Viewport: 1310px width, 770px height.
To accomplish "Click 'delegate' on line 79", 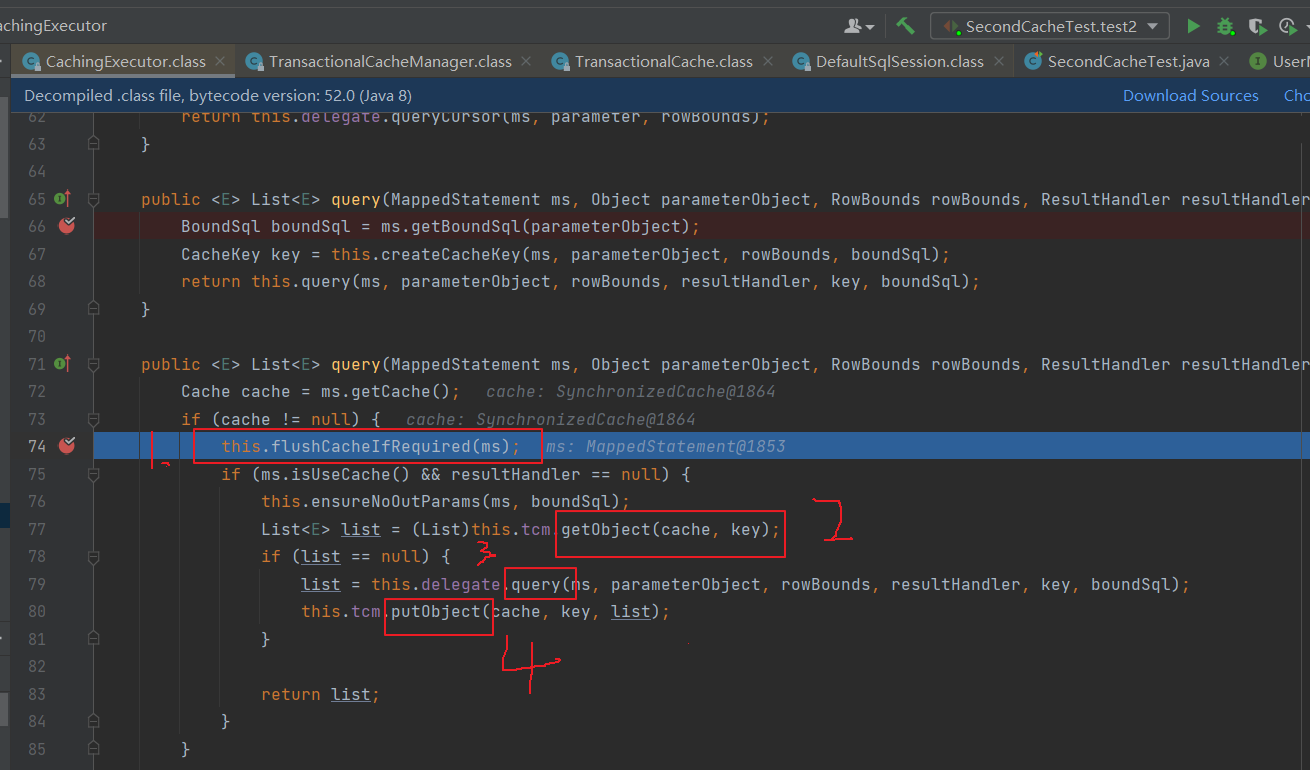I will pos(461,584).
